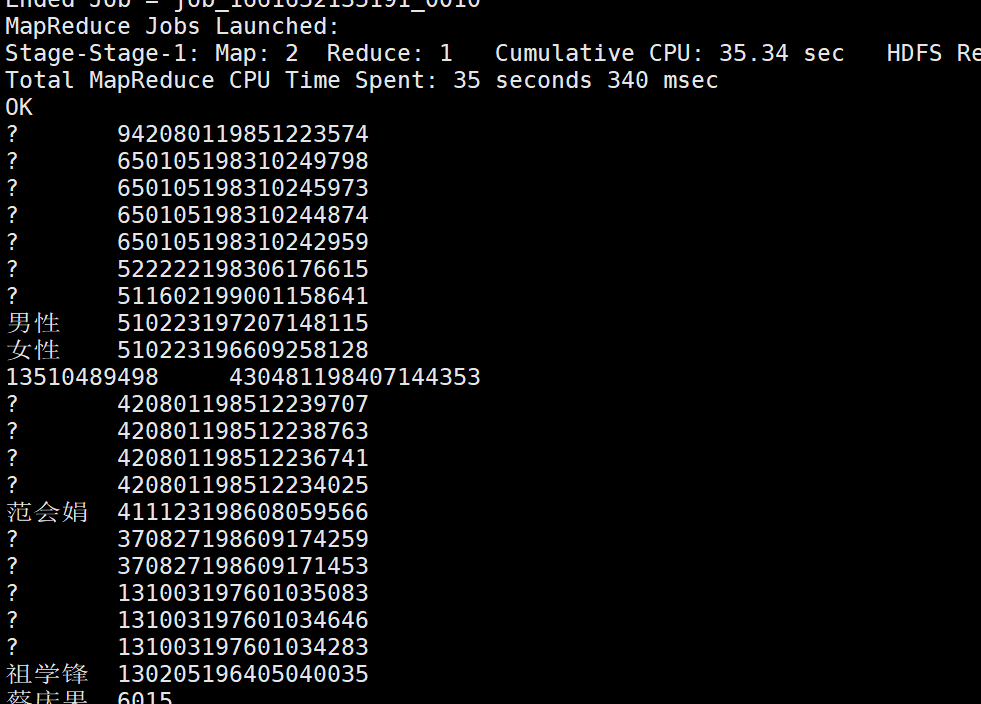Viewport: 981px width, 704px height.
Task: Select the value 522222198306176615
Action: click(243, 269)
